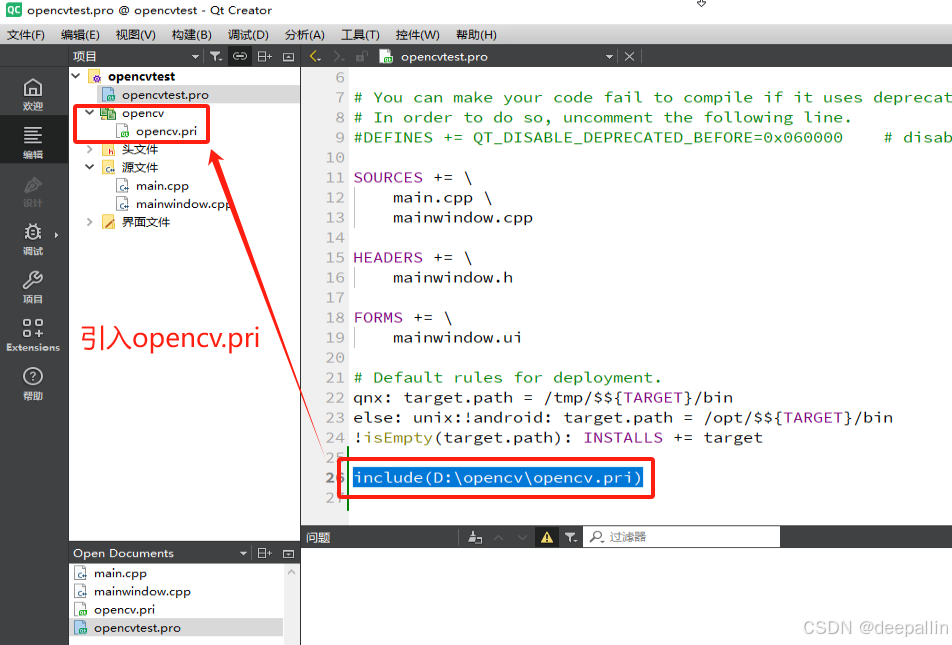Screen dimensions: 952x645
Task: Open the project view selector dropdown
Action: (x=195, y=56)
